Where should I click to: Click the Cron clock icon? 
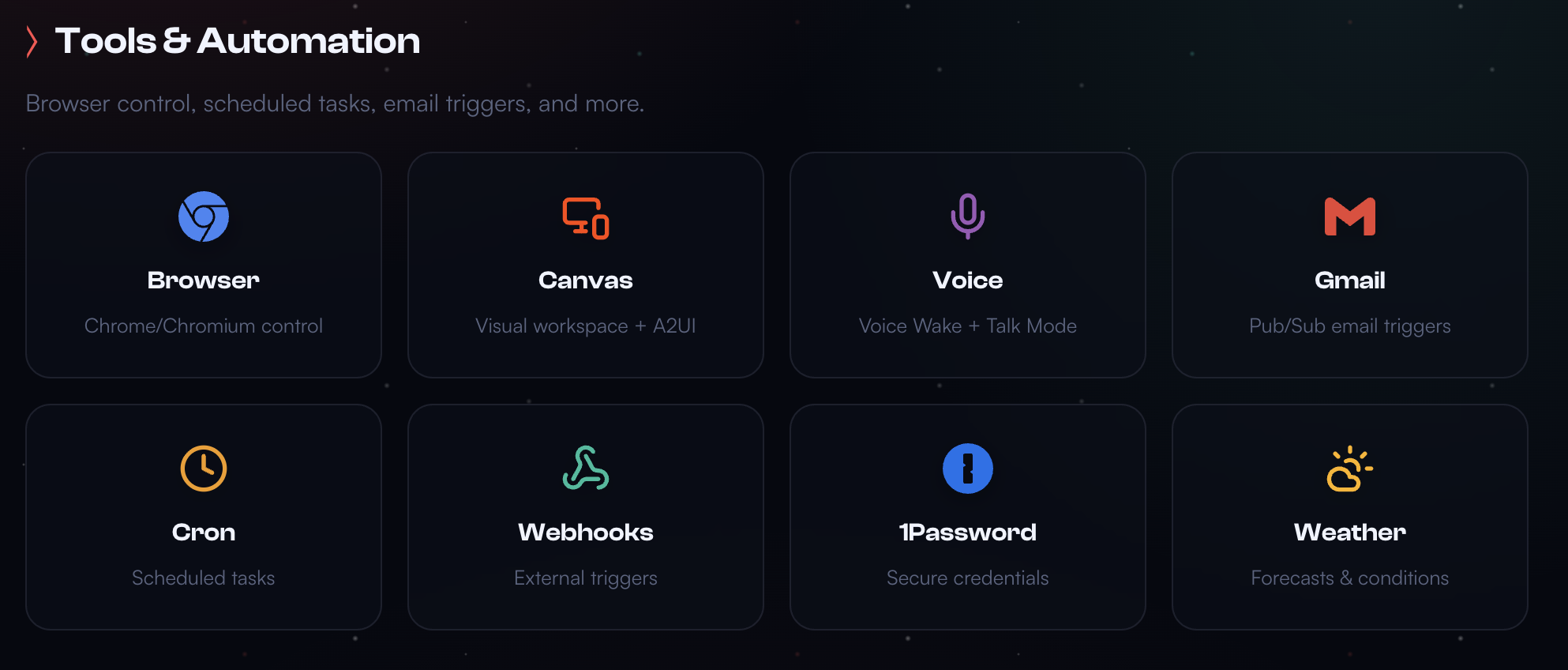[204, 469]
